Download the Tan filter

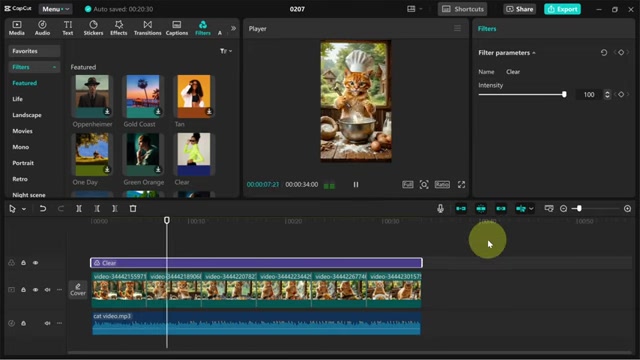pyautogui.click(x=209, y=111)
